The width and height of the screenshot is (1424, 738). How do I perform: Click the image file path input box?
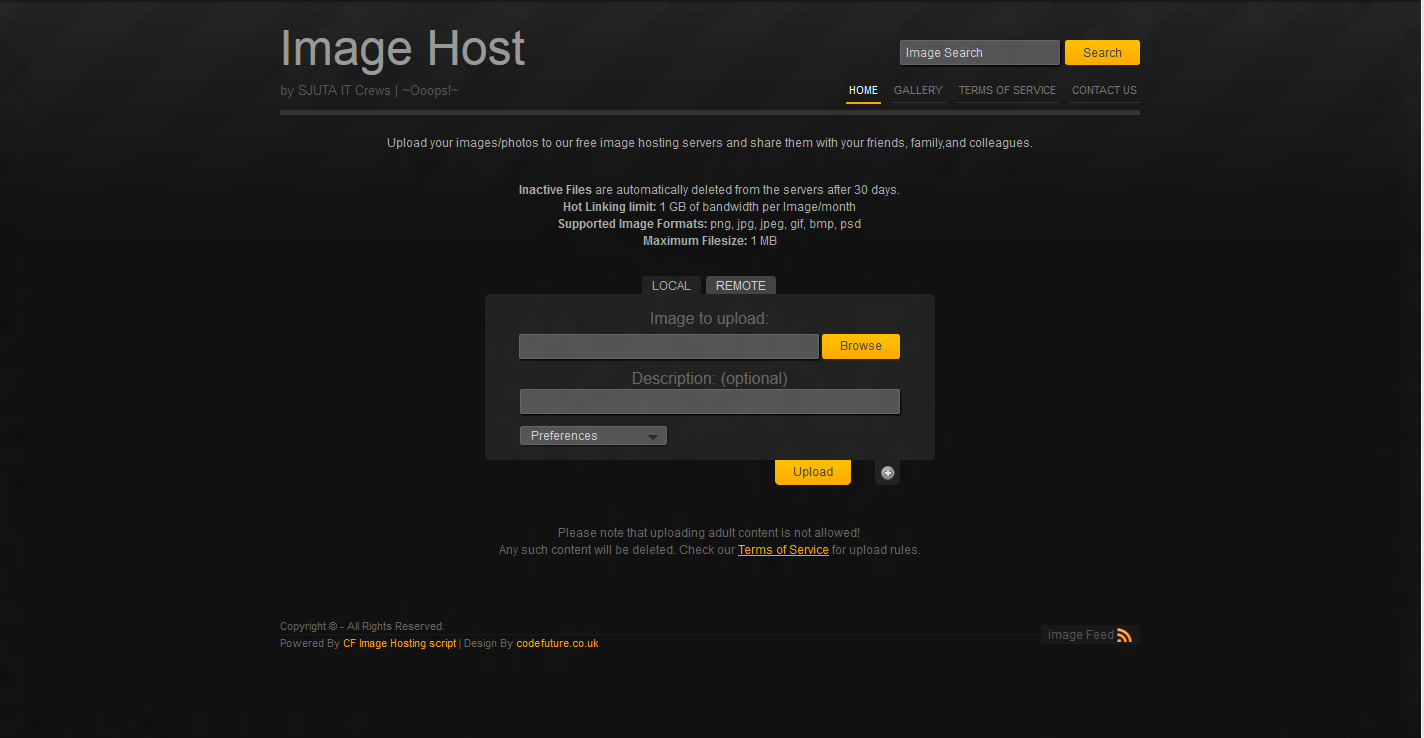point(668,346)
